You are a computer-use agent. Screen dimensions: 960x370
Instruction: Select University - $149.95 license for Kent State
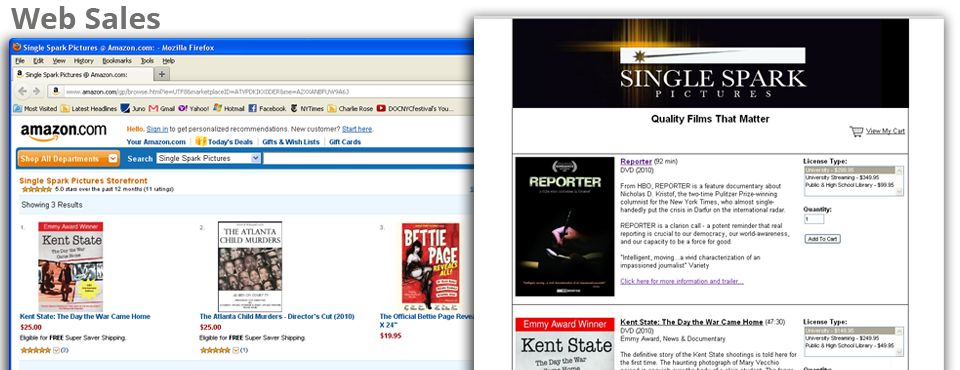click(849, 331)
